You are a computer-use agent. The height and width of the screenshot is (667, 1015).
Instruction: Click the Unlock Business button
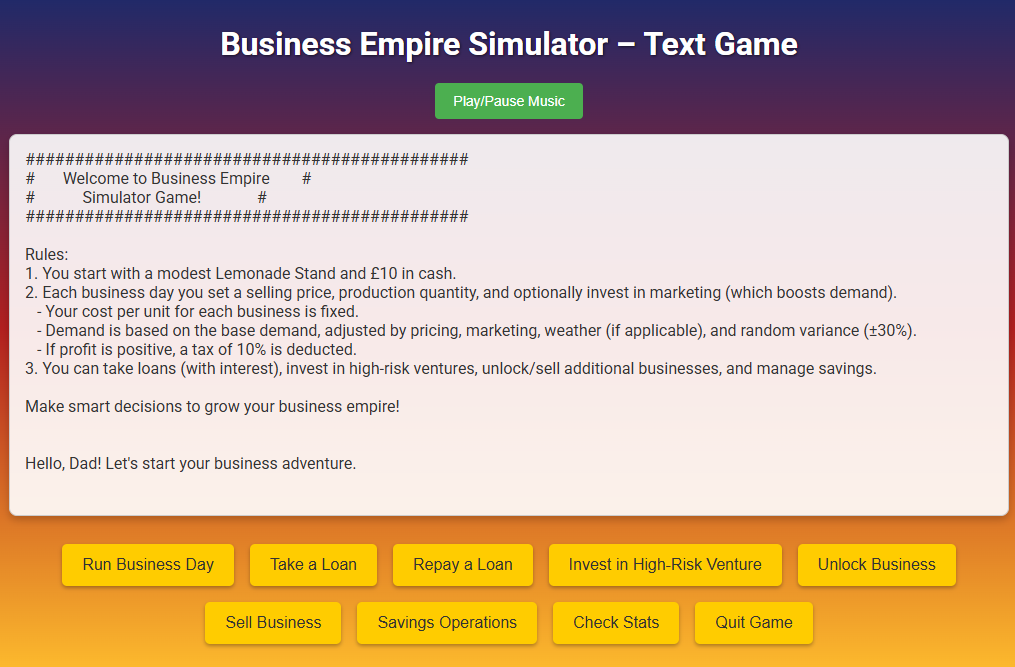tap(876, 565)
